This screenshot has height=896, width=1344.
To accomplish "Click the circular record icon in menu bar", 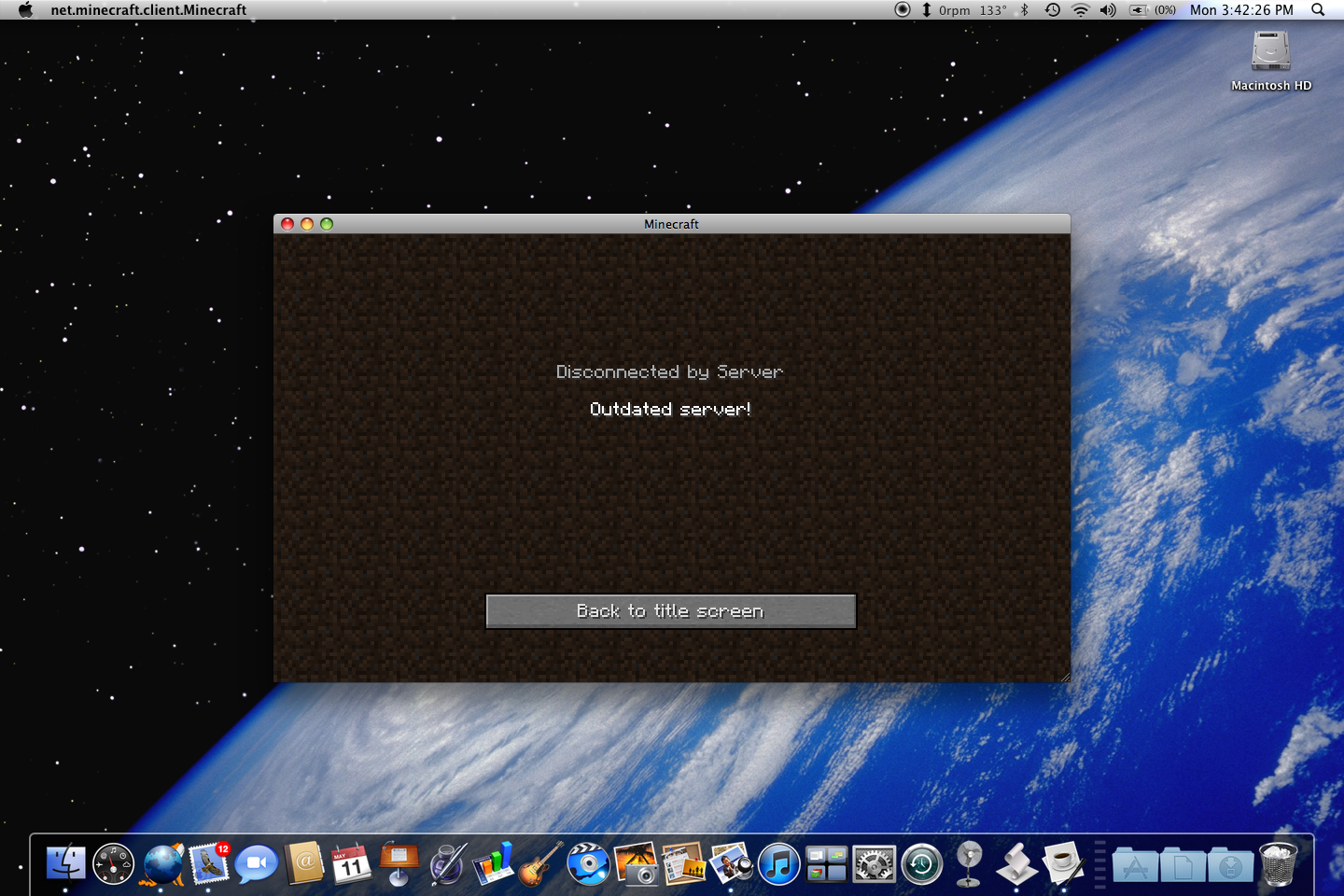I will pyautogui.click(x=902, y=9).
